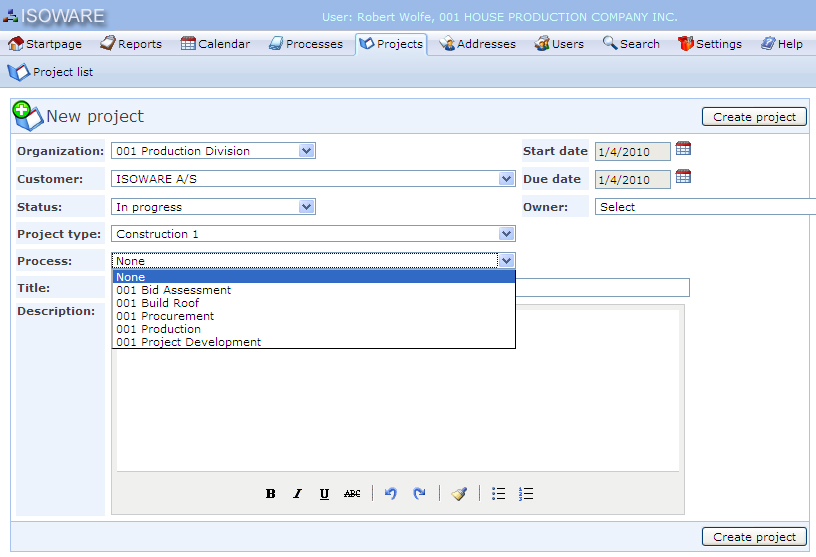
Task: Open the Start date calendar picker icon
Action: click(x=683, y=149)
